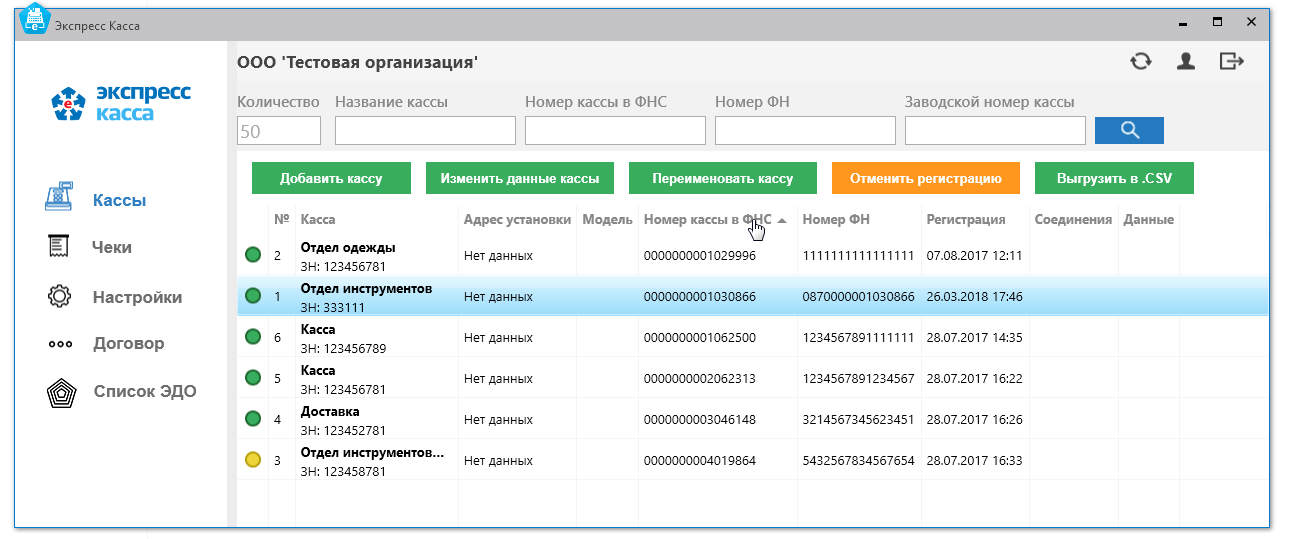Click the blue search magnifier button
Screen dimensions: 1291x539
coord(1129,130)
